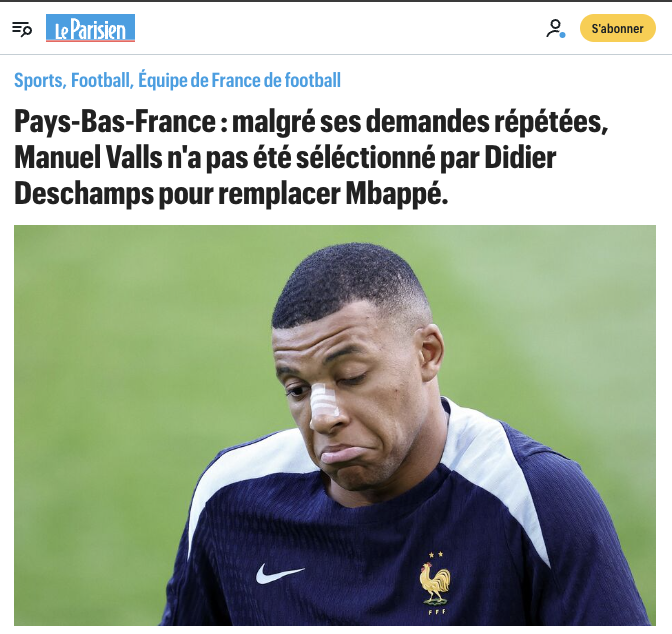Screen dimensions: 672x634
Task: Click the blue dot on account icon
Action: point(562,35)
